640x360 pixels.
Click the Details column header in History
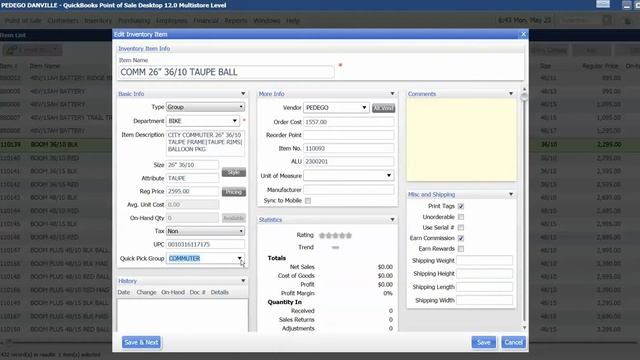(220, 292)
